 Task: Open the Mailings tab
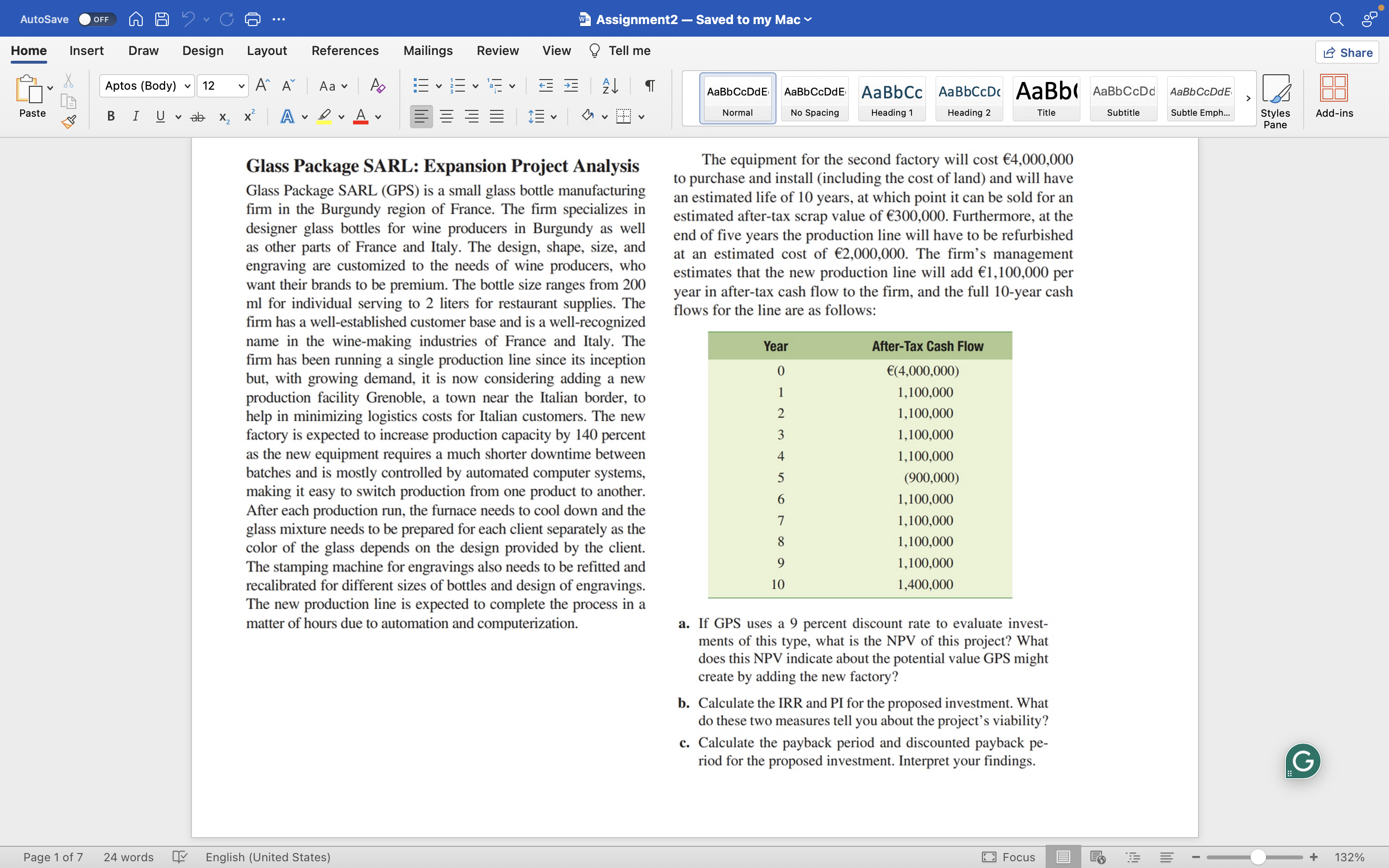coord(428,51)
